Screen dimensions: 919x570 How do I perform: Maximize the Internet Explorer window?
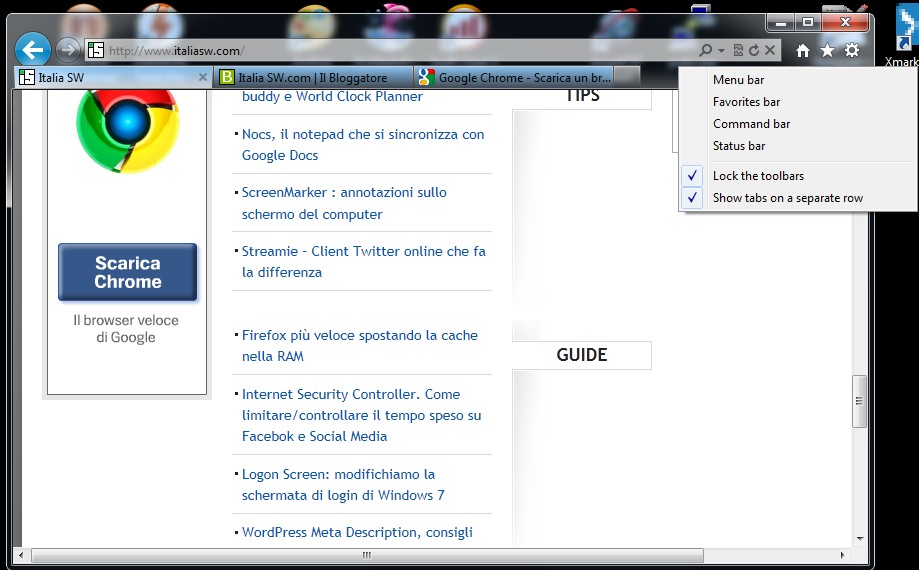point(808,23)
